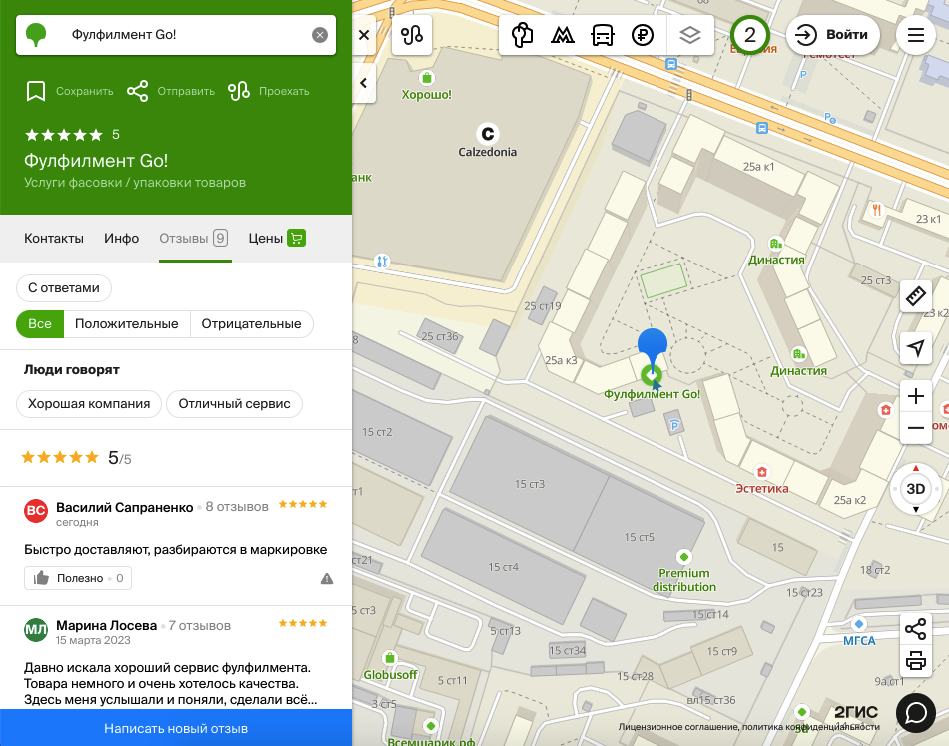Click the 'МЛ' green avatar
This screenshot has height=746, width=949.
coord(36,629)
